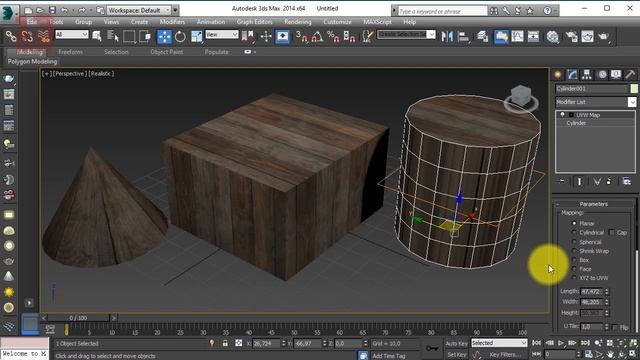Image resolution: width=640 pixels, height=360 pixels.
Task: Toggle Angle Snap tool
Action: pyautogui.click(x=317, y=37)
